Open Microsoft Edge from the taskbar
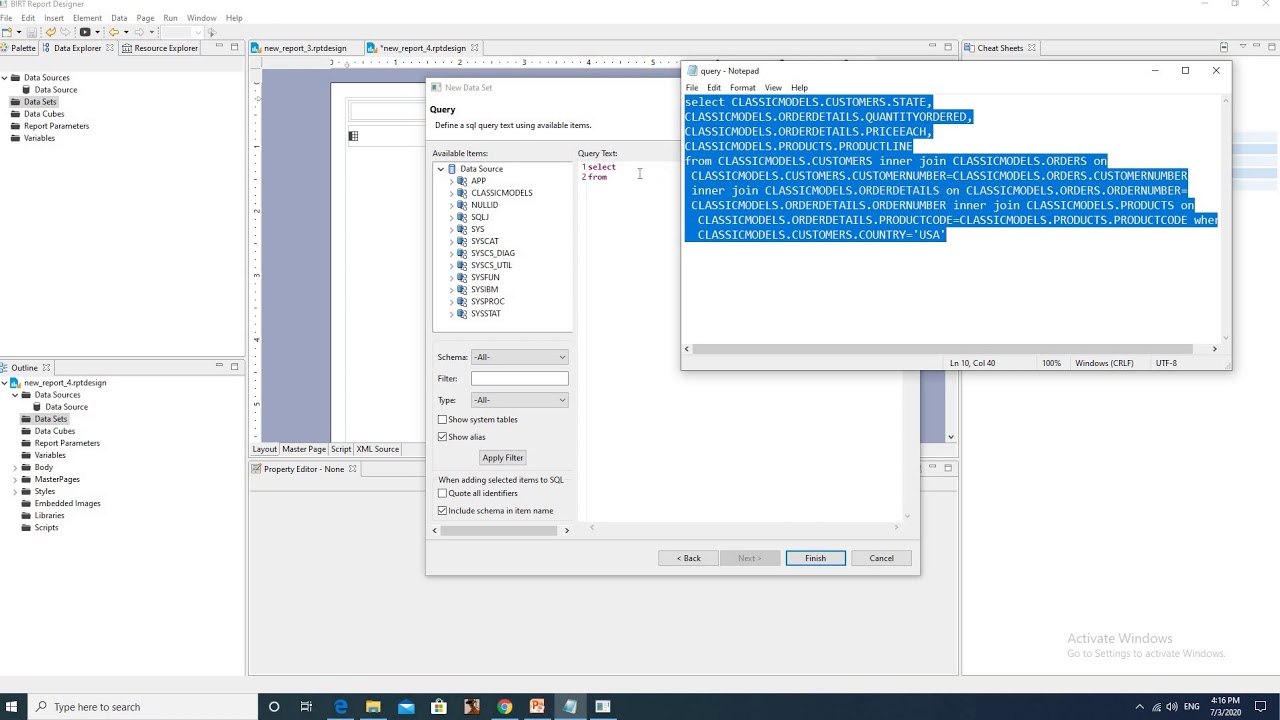 pyautogui.click(x=340, y=707)
